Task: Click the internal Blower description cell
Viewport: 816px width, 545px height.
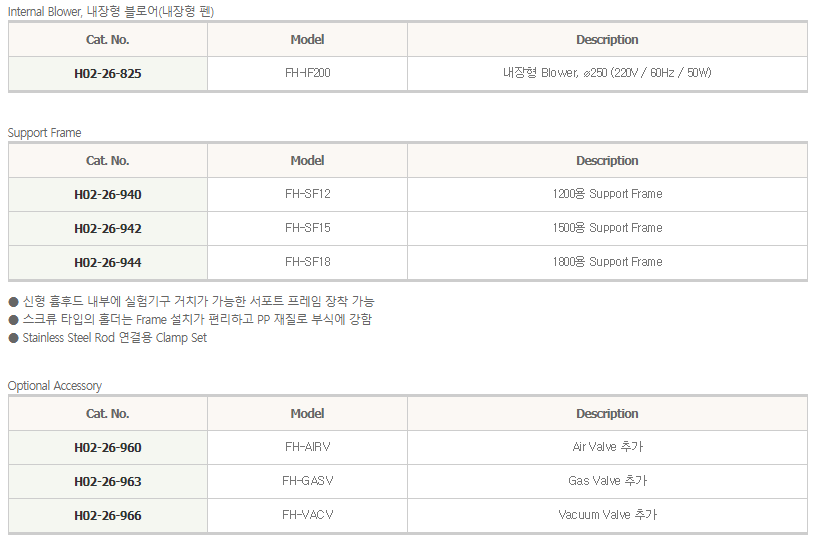Action: click(607, 73)
